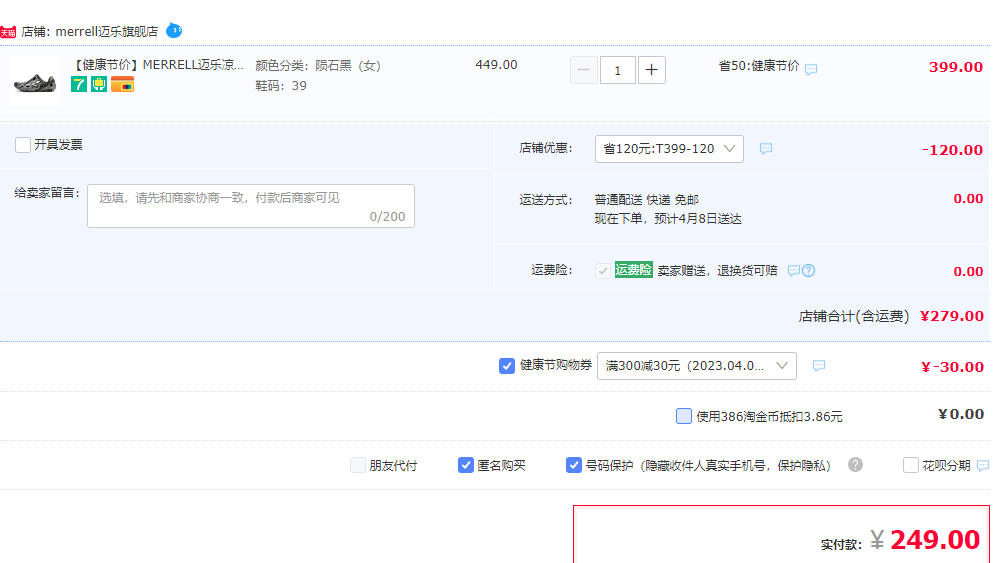Increase quantity with the plus button
1003x563 pixels.
[x=651, y=70]
